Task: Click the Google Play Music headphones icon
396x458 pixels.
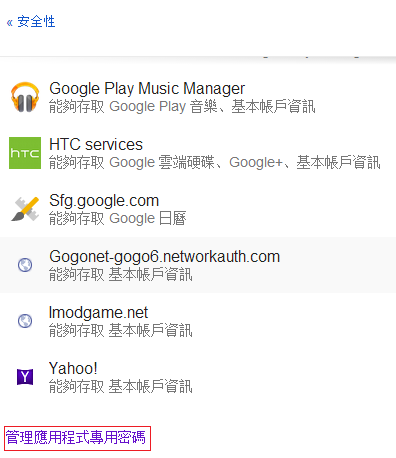Action: click(x=25, y=97)
